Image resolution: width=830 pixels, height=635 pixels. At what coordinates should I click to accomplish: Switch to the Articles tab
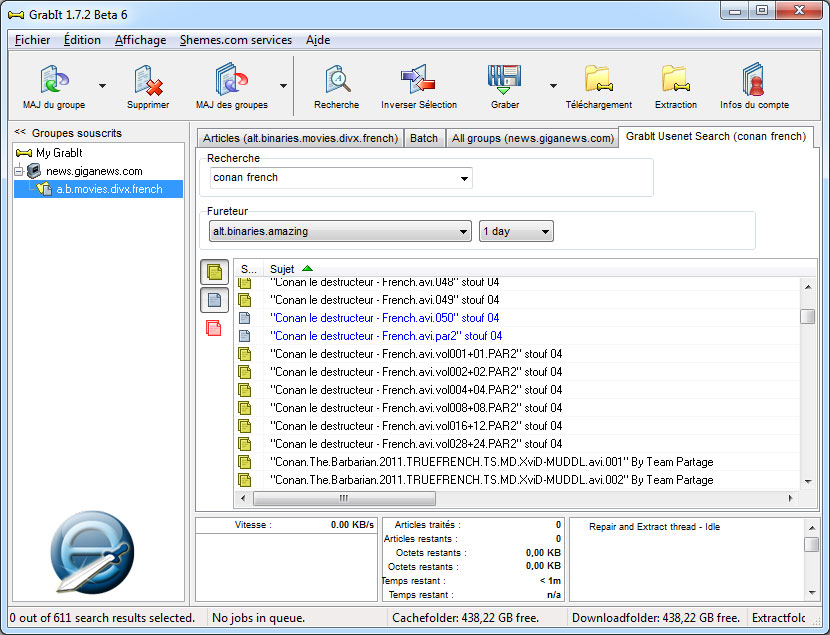(300, 138)
